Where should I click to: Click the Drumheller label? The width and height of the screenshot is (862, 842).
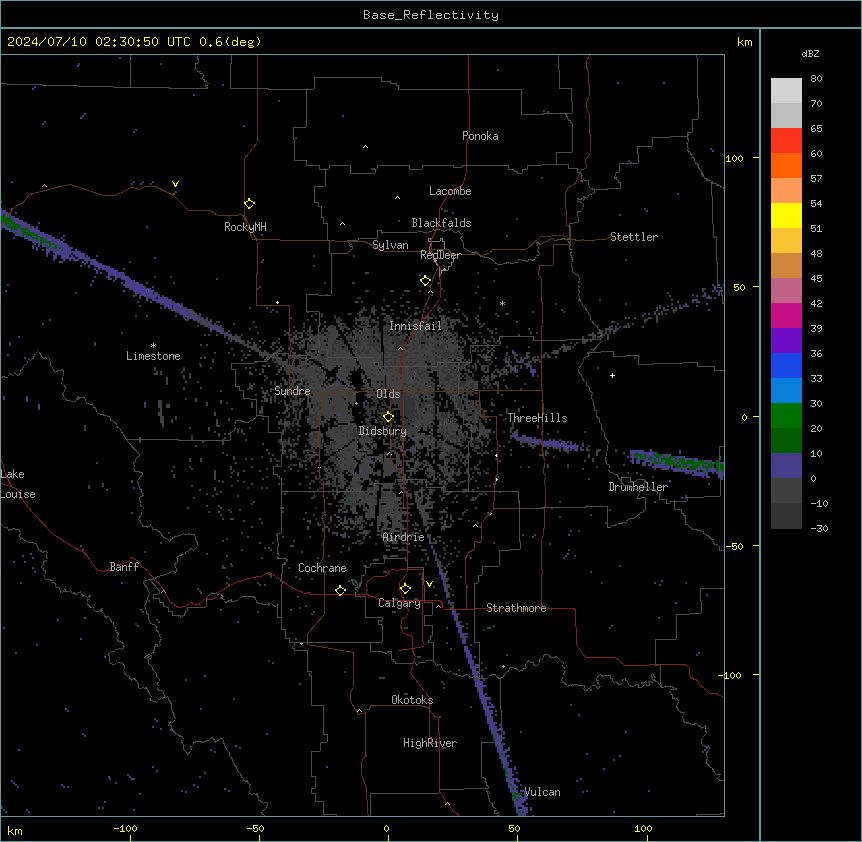pyautogui.click(x=638, y=487)
